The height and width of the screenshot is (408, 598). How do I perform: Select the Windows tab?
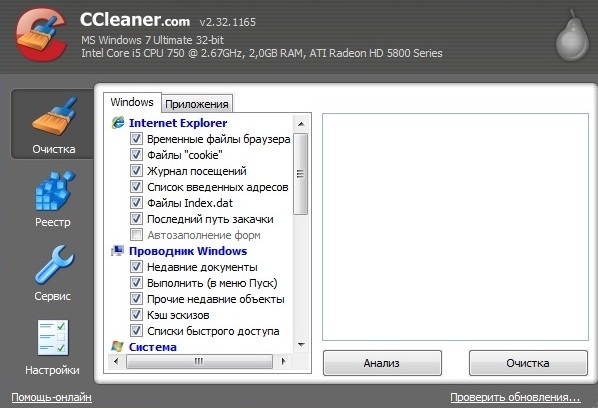coord(132,102)
